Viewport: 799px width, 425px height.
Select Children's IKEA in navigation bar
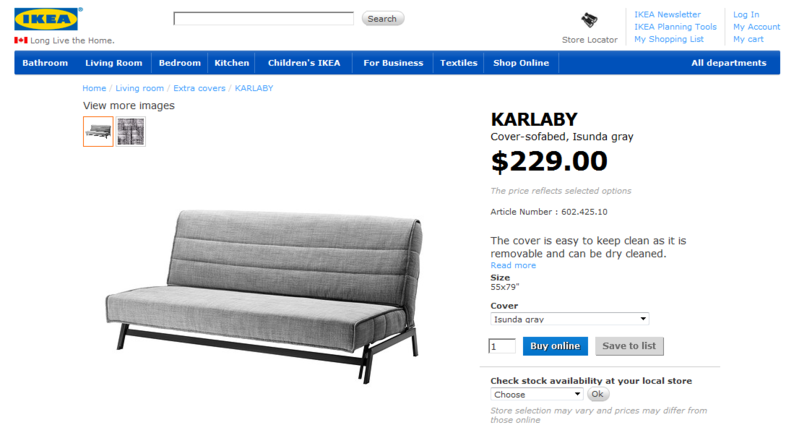coord(304,63)
